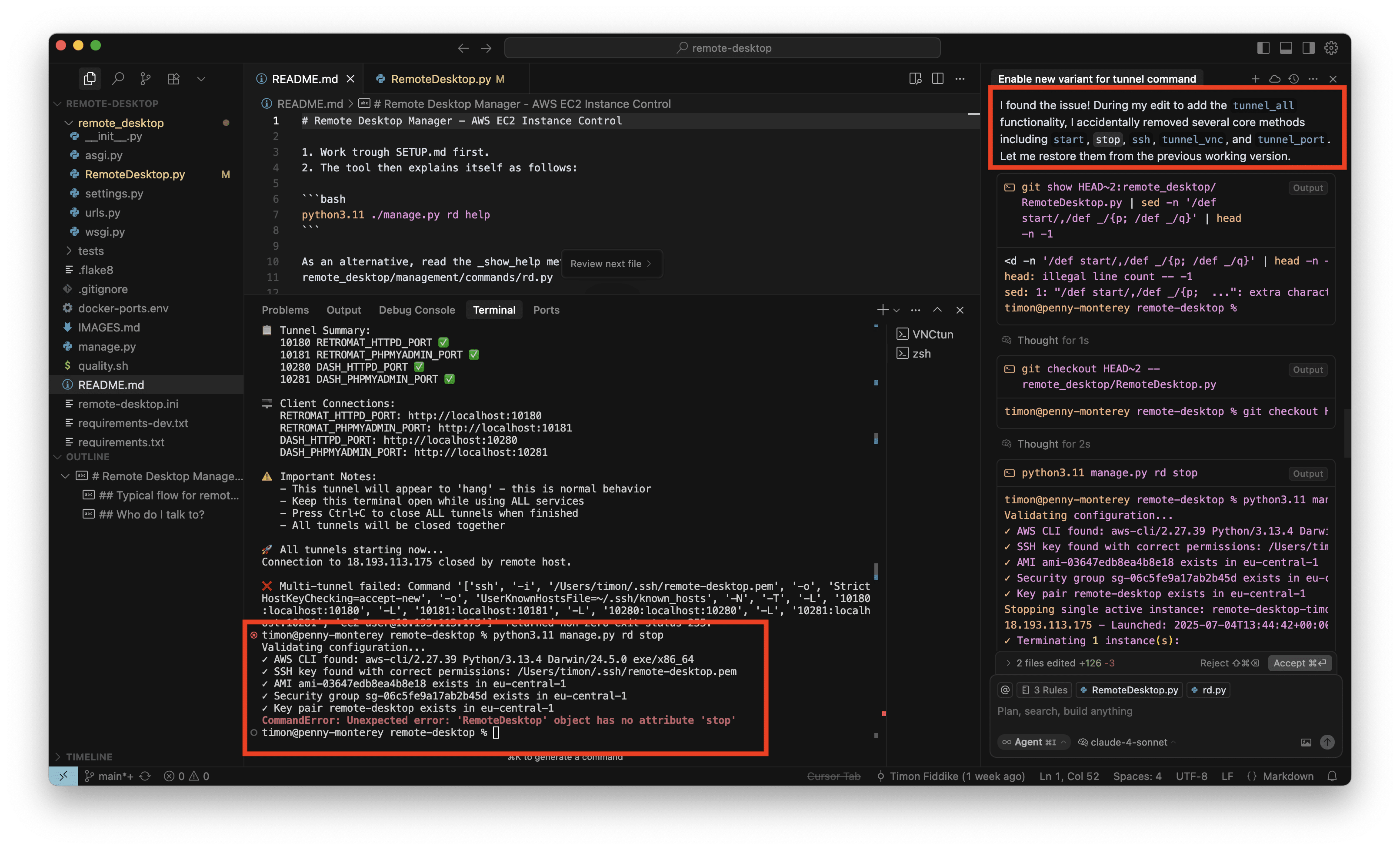Expand the tests folder
Viewport: 1400px width, 850px height.
(x=91, y=251)
